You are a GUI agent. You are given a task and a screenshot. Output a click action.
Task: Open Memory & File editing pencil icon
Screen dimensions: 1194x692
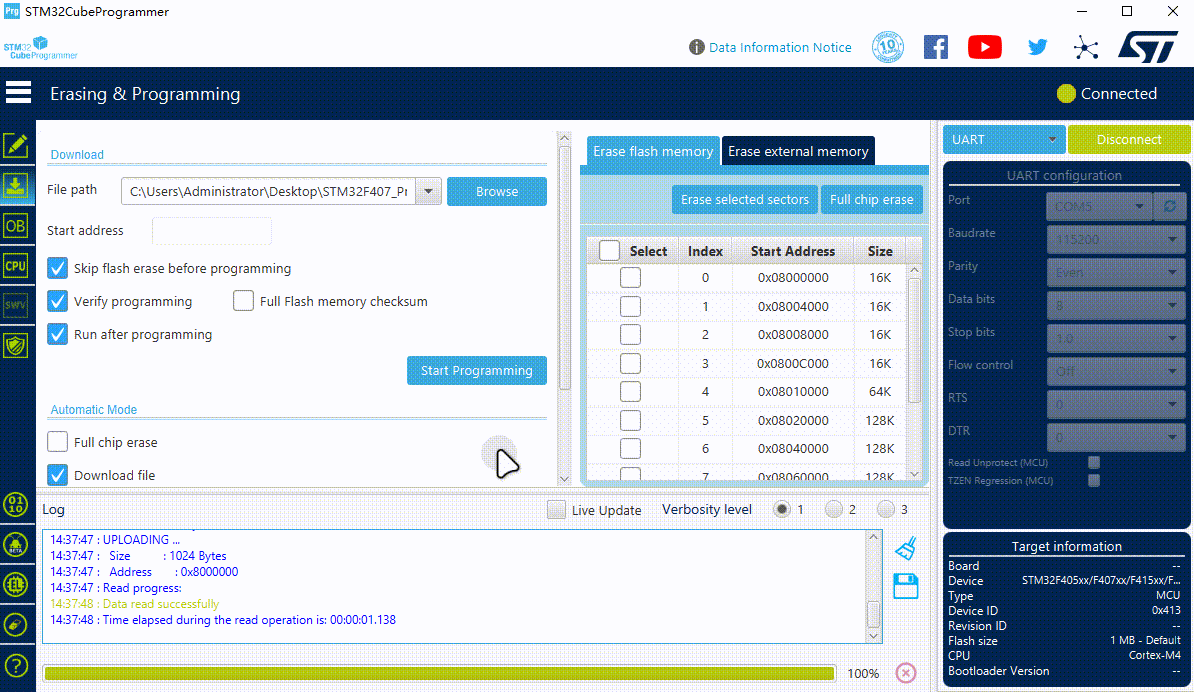click(16, 146)
